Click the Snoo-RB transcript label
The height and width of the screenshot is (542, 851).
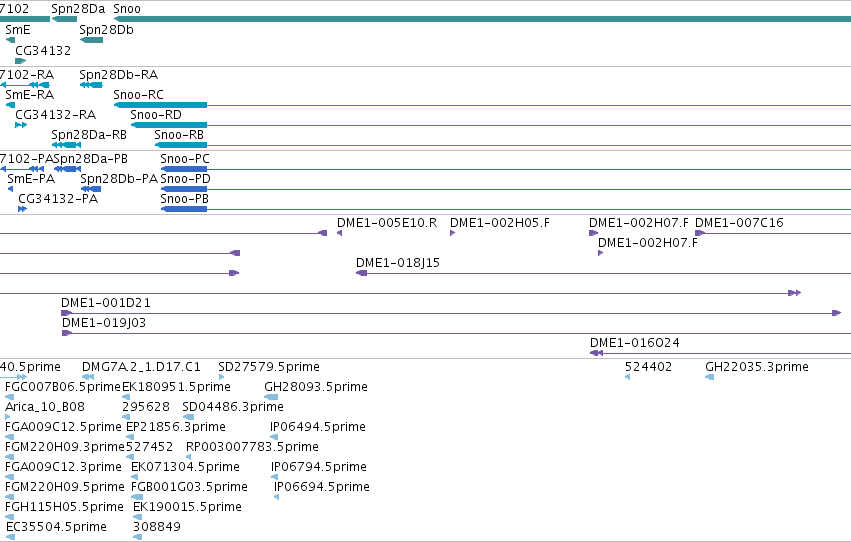(179, 135)
